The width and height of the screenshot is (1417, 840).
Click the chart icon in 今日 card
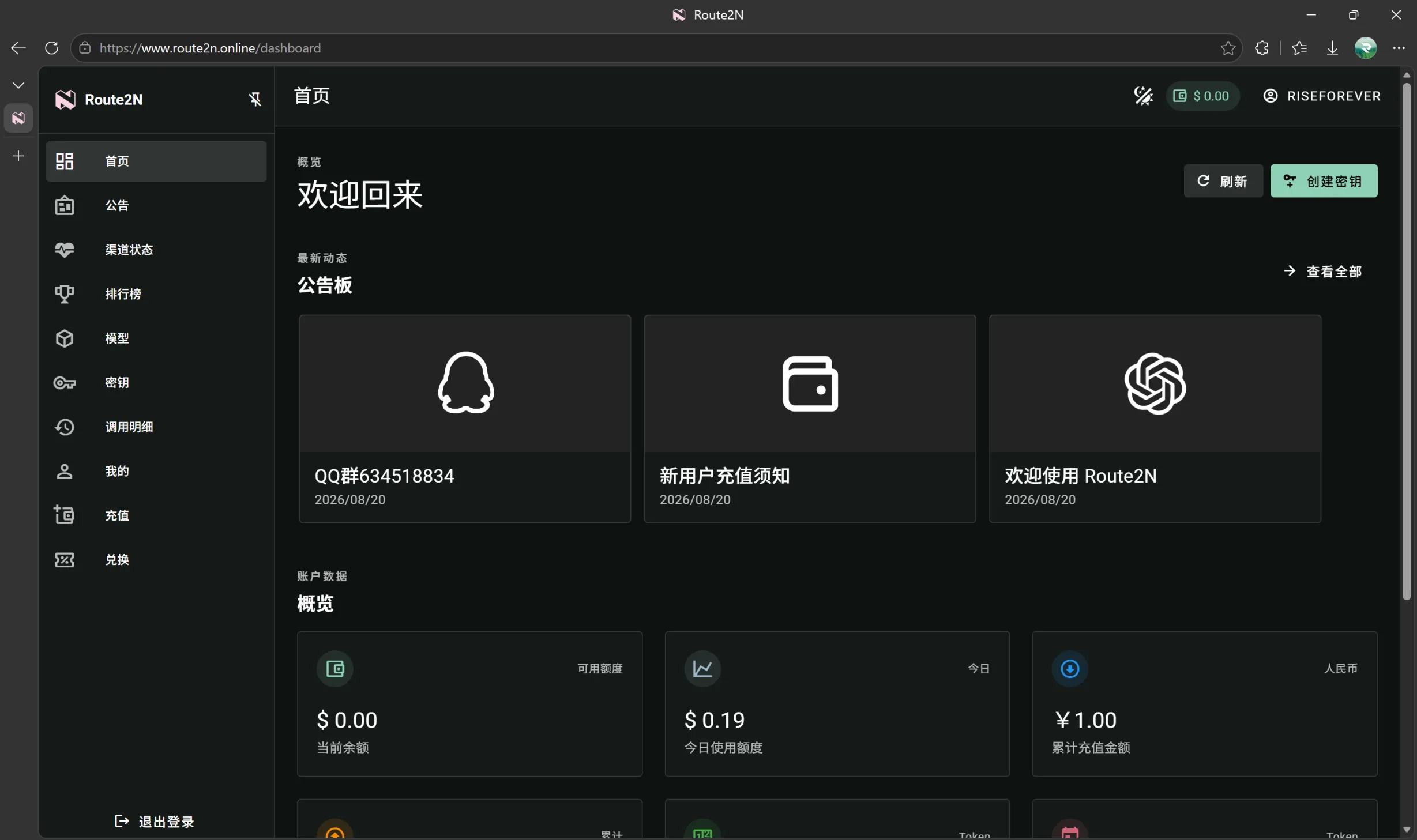coord(702,669)
